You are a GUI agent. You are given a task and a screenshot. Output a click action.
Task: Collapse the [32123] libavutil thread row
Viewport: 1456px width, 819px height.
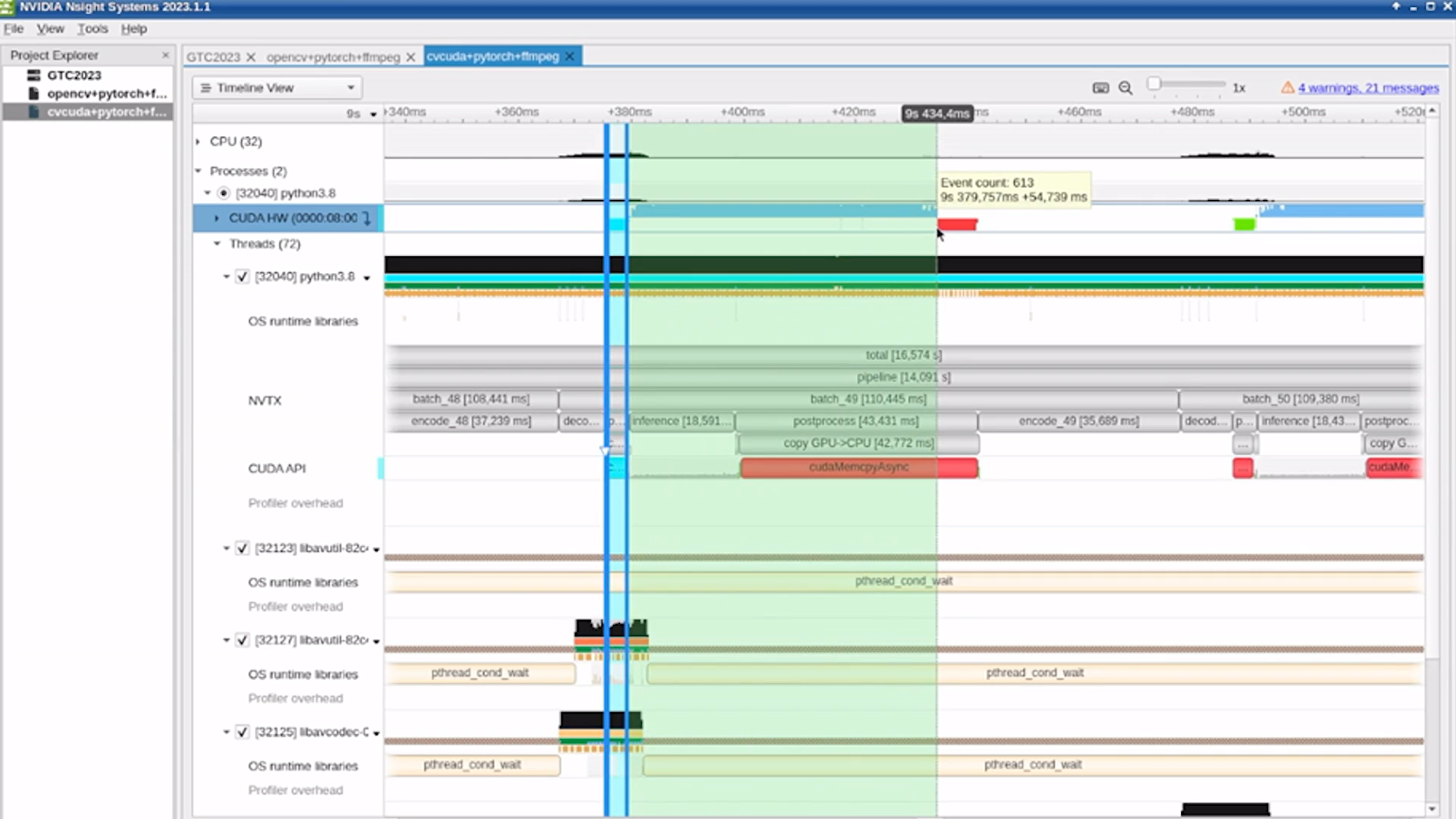pyautogui.click(x=226, y=548)
